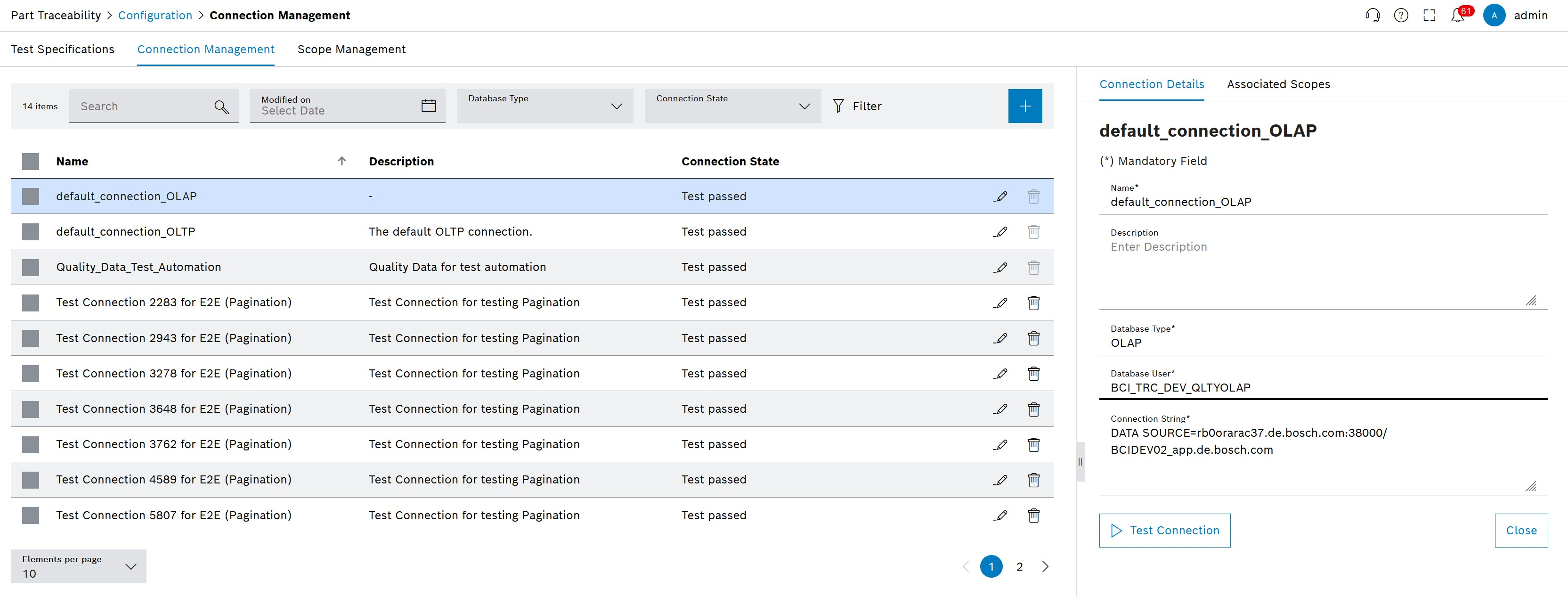This screenshot has width=1568, height=597.
Task: Go to page 2
Action: tap(1020, 566)
